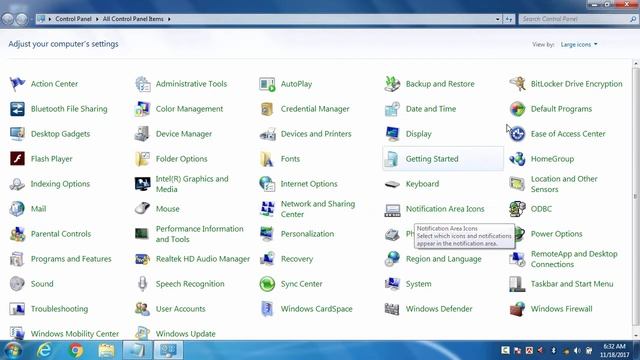640x360 pixels.
Task: Open the Windows Update link
Action: pyautogui.click(x=185, y=334)
